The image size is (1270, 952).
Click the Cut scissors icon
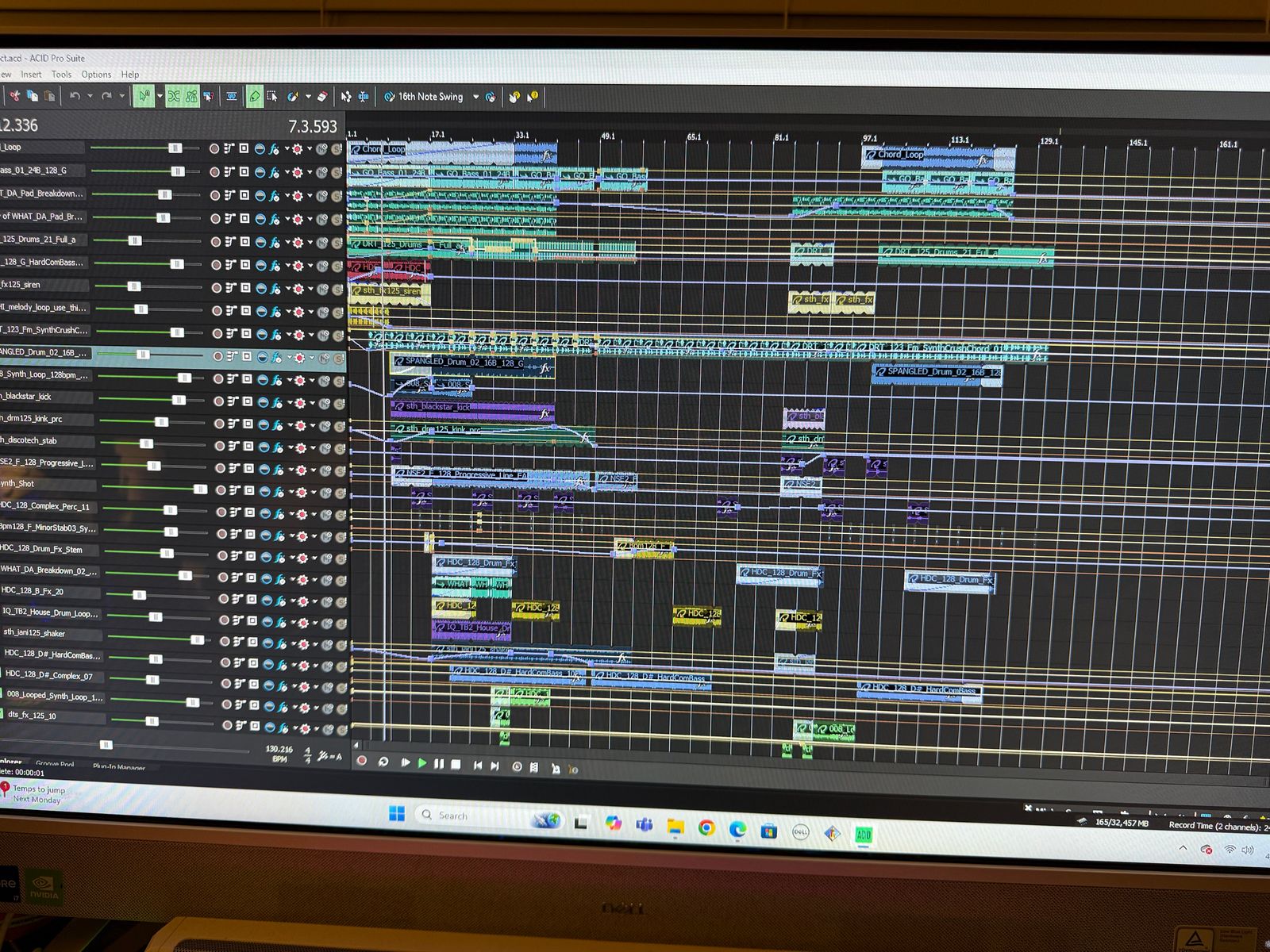(x=14, y=96)
